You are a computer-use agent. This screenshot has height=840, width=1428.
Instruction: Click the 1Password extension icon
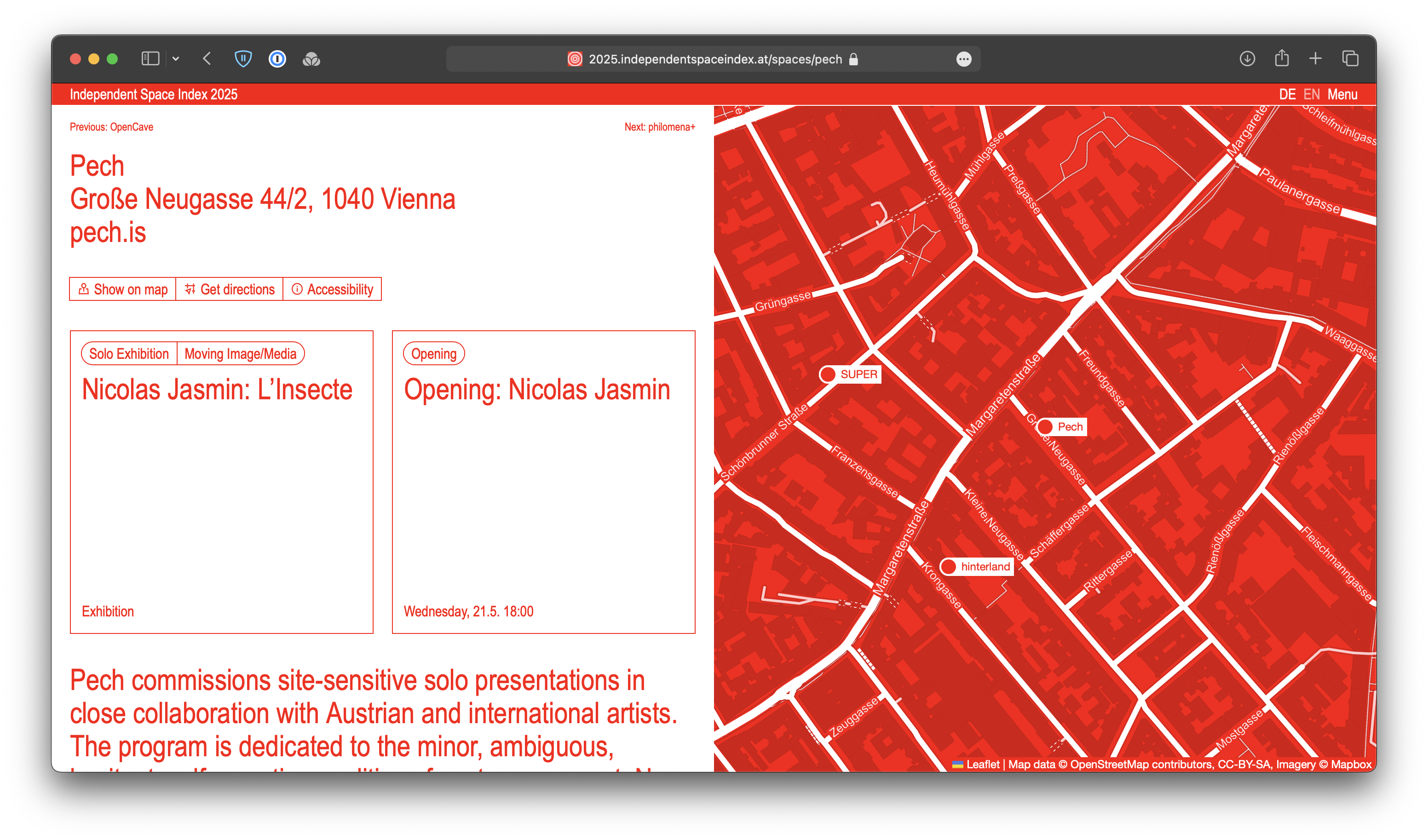[x=277, y=59]
